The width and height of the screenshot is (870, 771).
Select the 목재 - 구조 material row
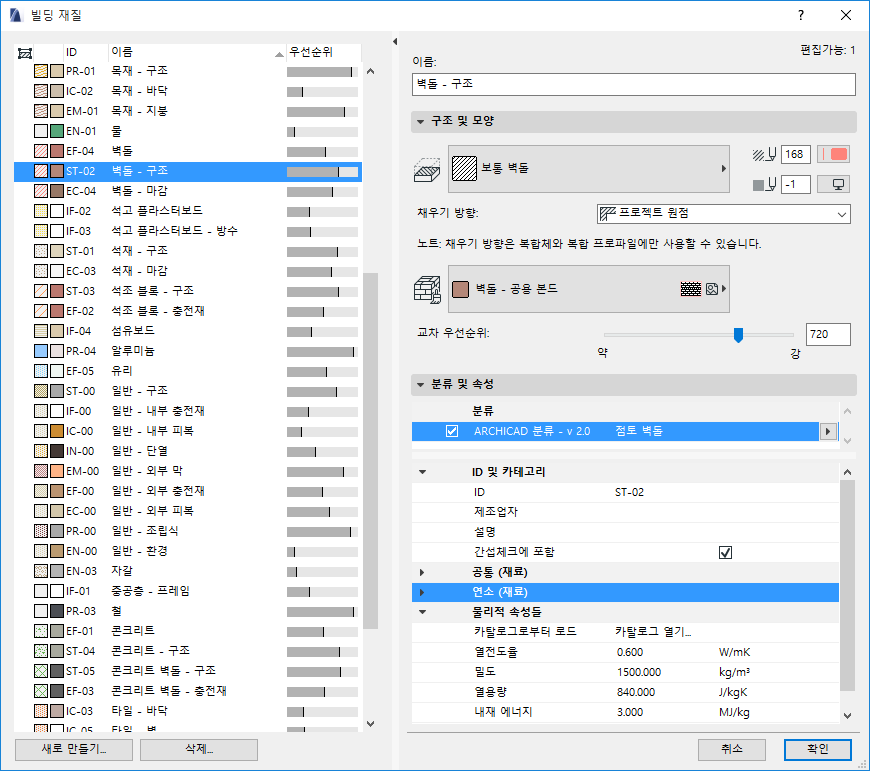pyautogui.click(x=188, y=72)
